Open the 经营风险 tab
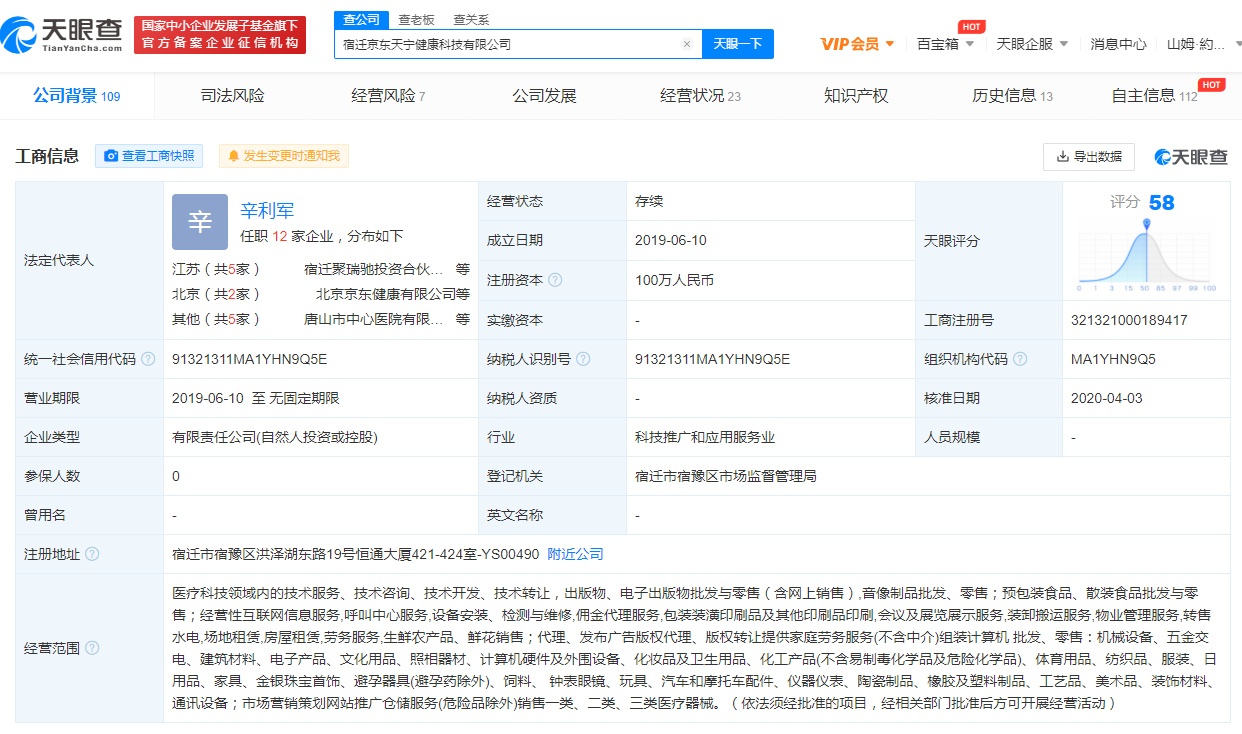 point(388,96)
